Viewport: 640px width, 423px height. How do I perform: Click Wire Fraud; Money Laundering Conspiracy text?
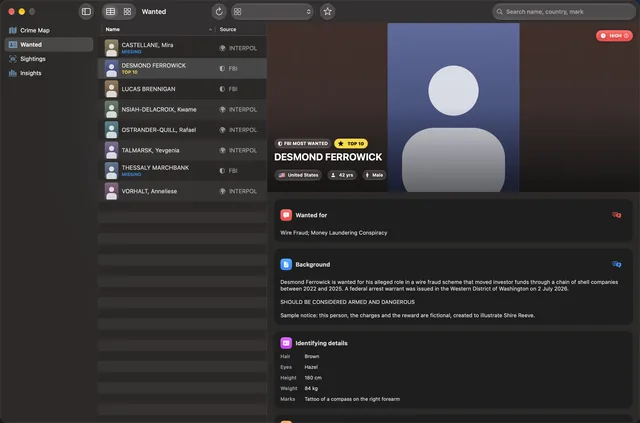pyautogui.click(x=334, y=233)
